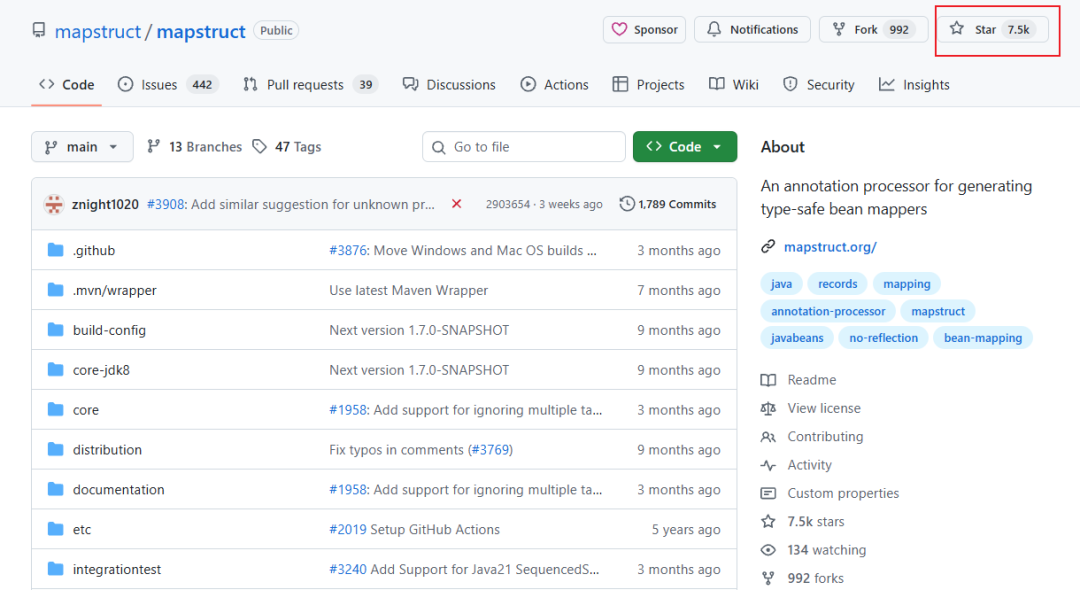The width and height of the screenshot is (1080, 590).
Task: Open the distribution folder
Action: tap(107, 450)
